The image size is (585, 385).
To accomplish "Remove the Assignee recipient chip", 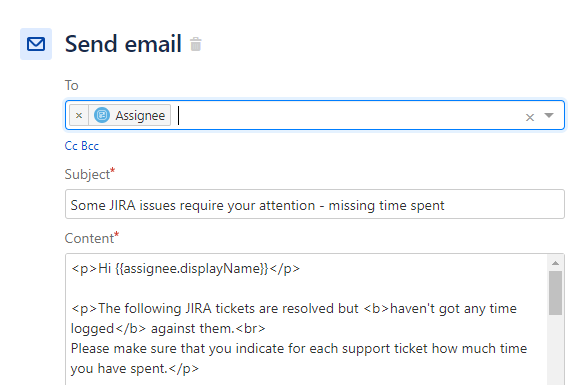I will (x=79, y=115).
